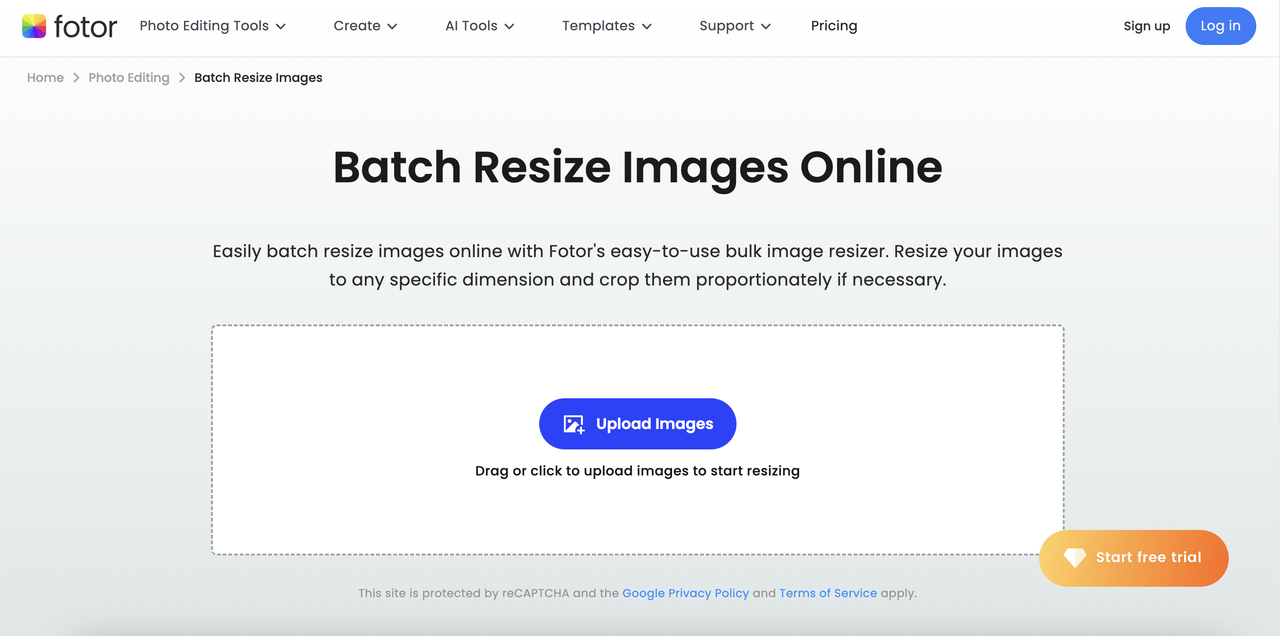The width and height of the screenshot is (1280, 636).
Task: Click the fotor wordmark text
Action: coord(85,27)
